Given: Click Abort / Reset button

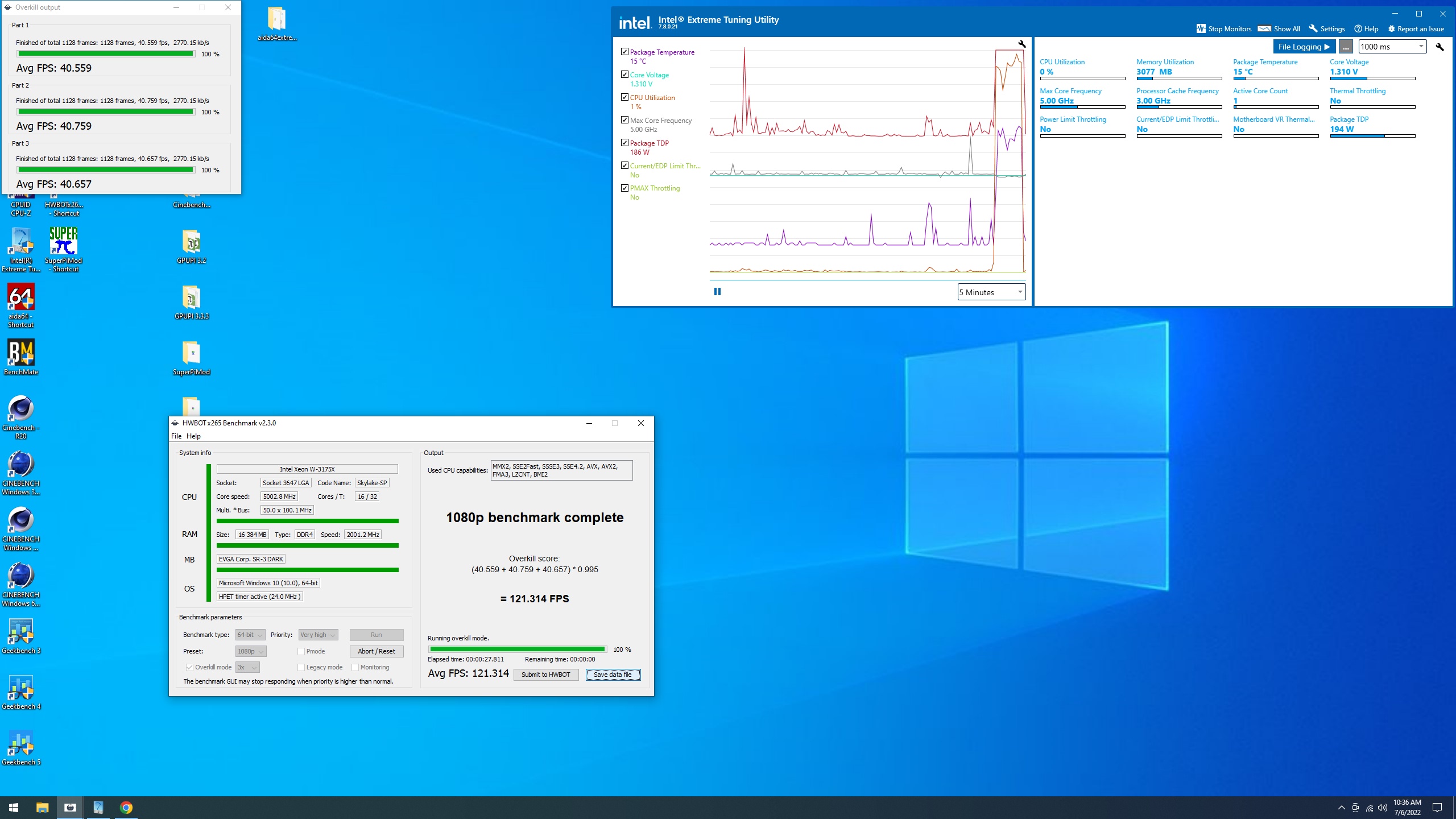Looking at the screenshot, I should 377,651.
